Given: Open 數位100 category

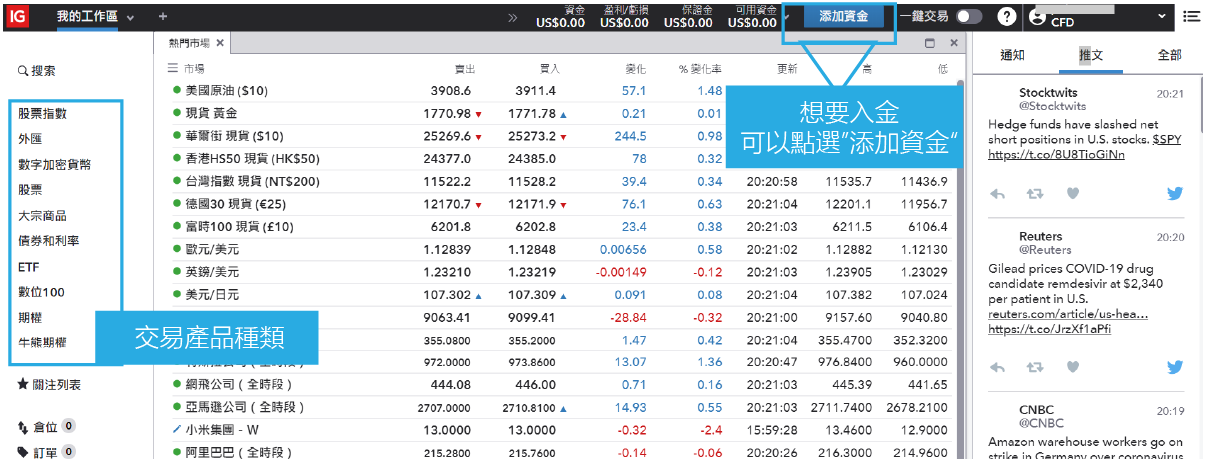Looking at the screenshot, I should tap(41, 292).
